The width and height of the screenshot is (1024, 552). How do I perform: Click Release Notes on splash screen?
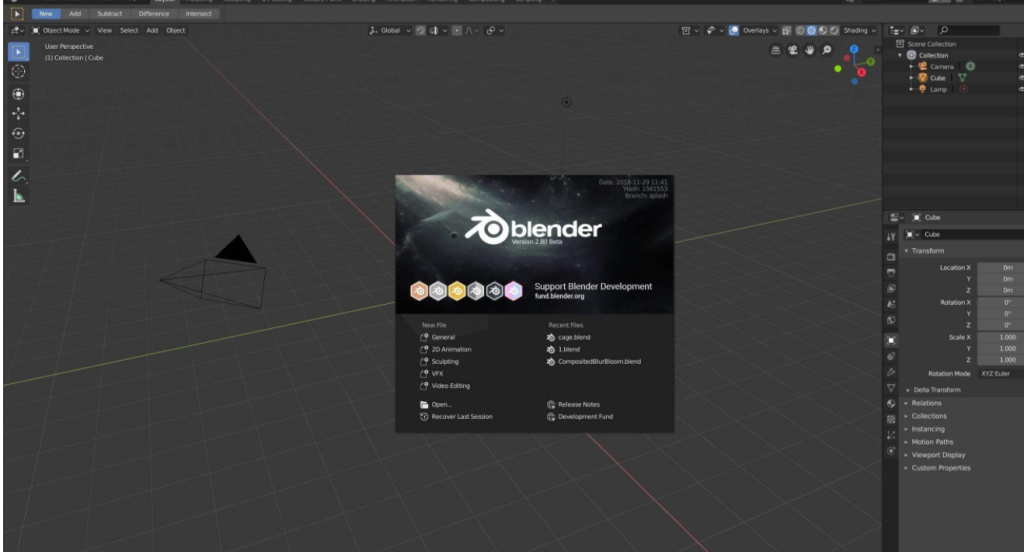click(578, 405)
